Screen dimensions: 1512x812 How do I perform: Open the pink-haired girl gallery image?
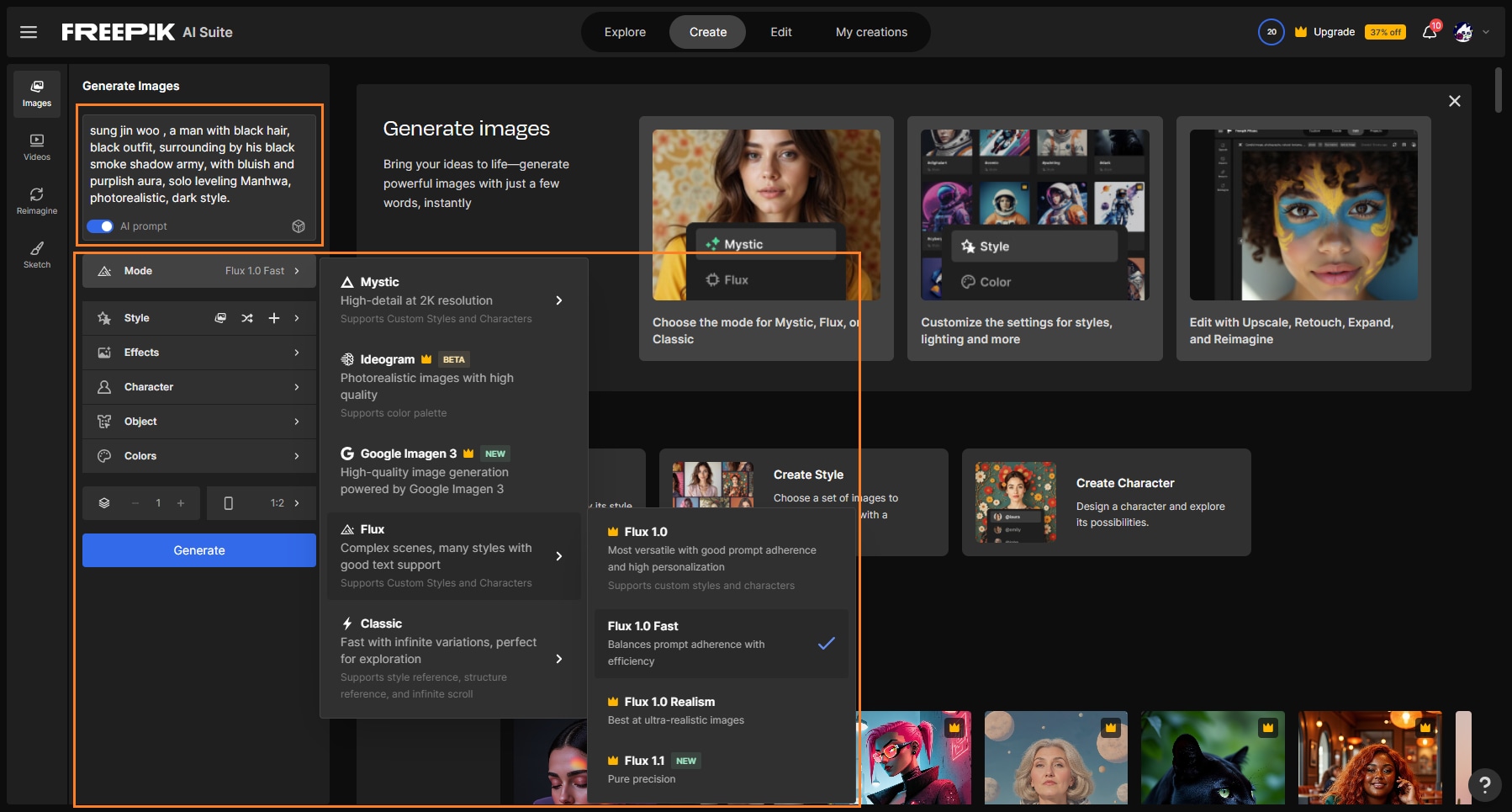pos(913,757)
